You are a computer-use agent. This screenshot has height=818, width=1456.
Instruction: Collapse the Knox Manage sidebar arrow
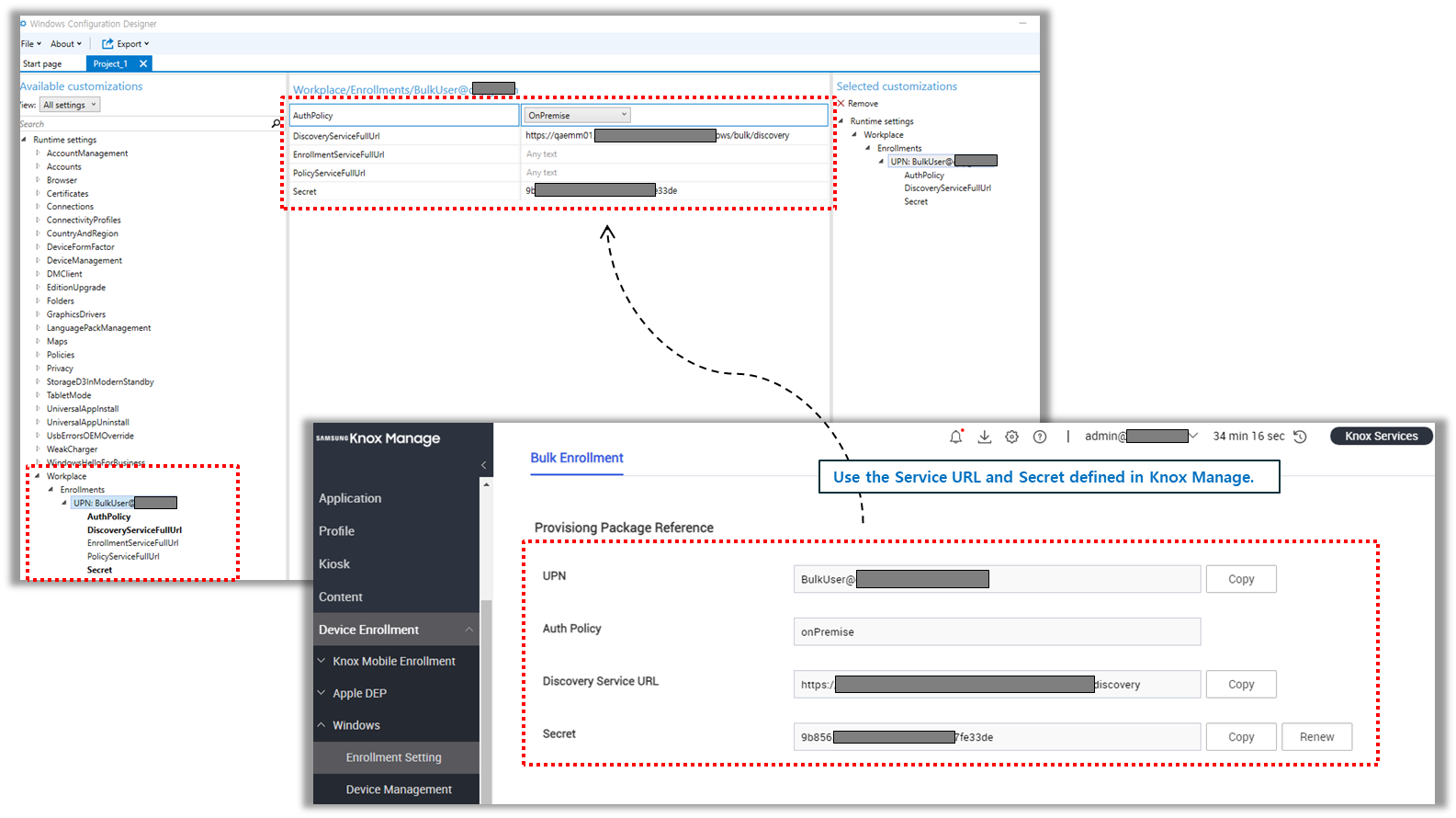click(x=484, y=465)
